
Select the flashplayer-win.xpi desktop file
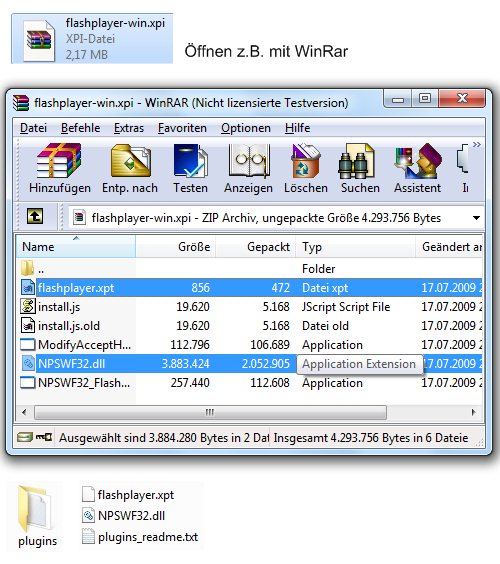(92, 39)
